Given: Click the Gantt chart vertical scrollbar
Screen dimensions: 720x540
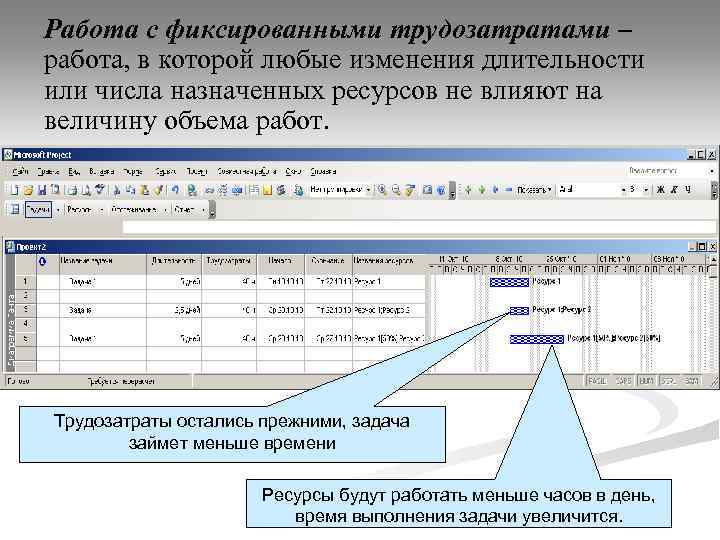Looking at the screenshot, I should [713, 313].
